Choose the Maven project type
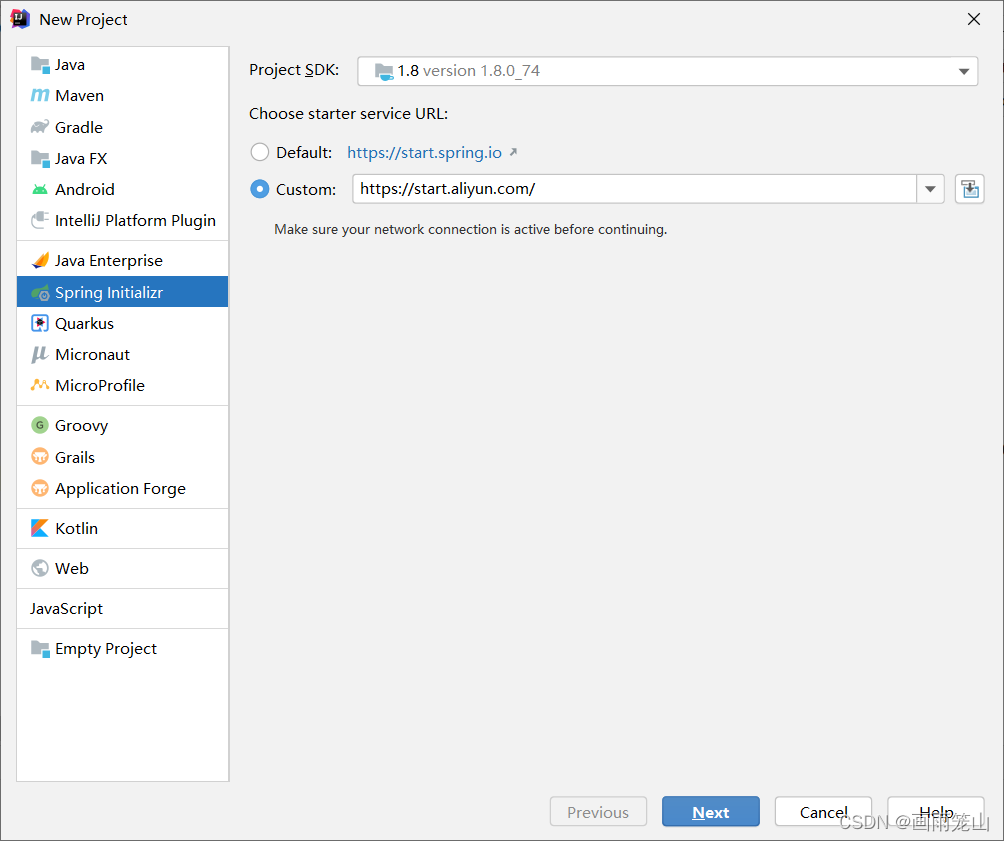Screen dimensions: 1004x841 tap(122, 95)
